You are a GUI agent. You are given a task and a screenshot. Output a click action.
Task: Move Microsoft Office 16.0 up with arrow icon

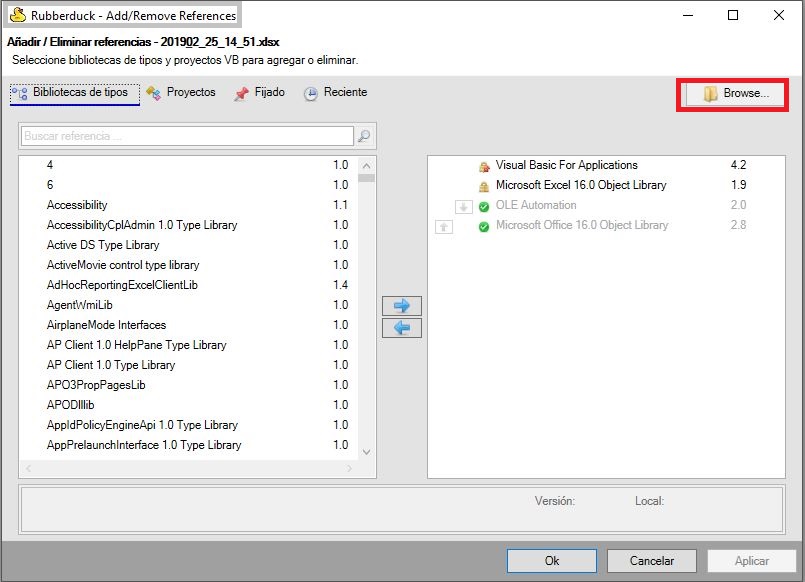(444, 226)
